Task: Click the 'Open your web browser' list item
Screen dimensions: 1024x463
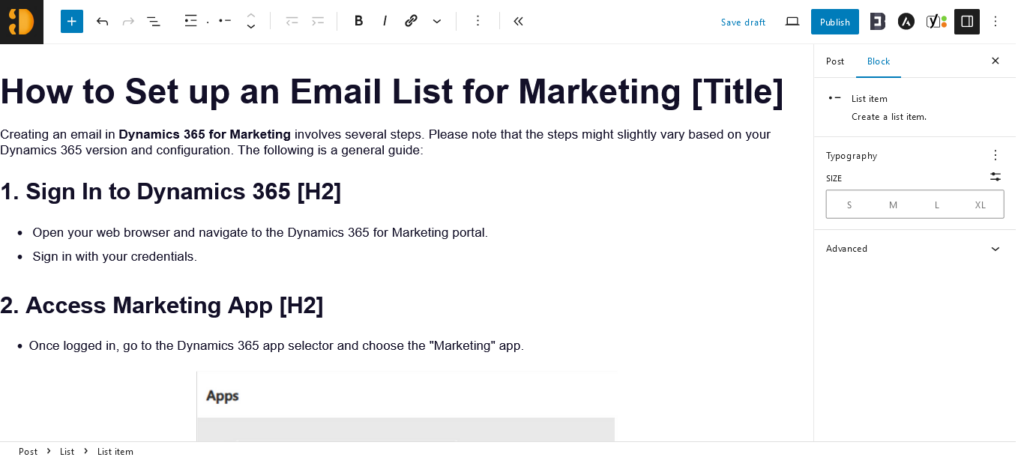Action: pos(260,232)
